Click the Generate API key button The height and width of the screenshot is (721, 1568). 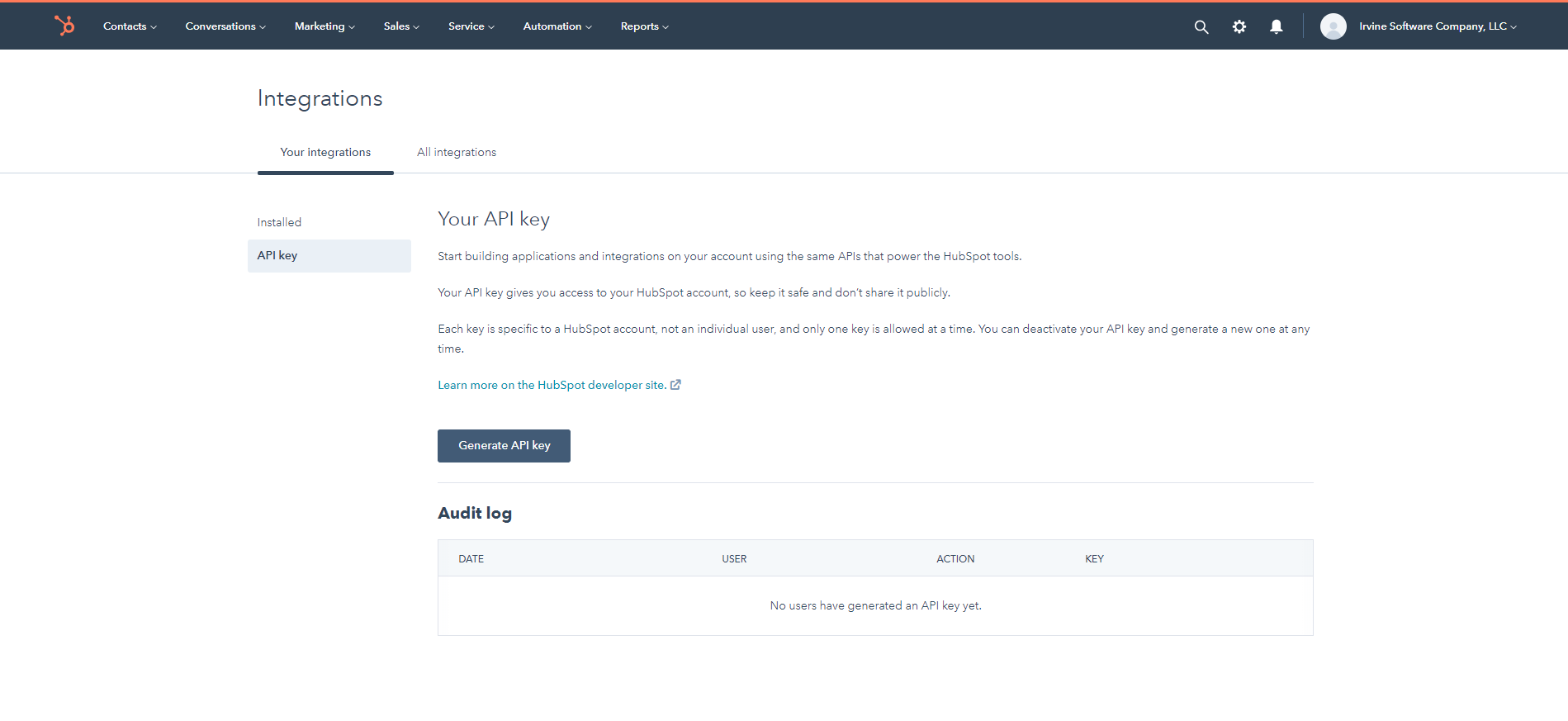coord(504,446)
